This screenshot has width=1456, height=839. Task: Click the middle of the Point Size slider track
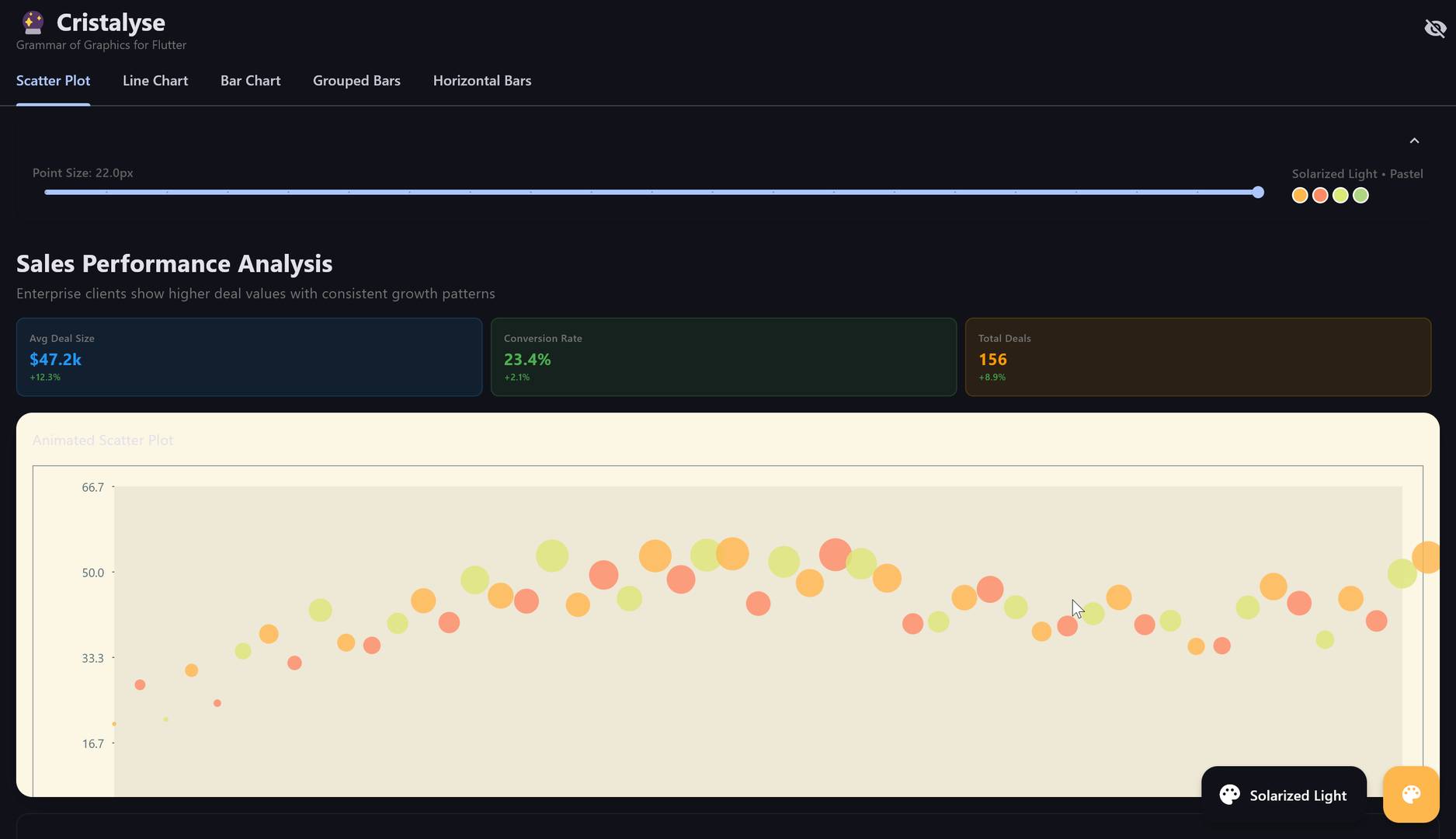pyautogui.click(x=651, y=193)
